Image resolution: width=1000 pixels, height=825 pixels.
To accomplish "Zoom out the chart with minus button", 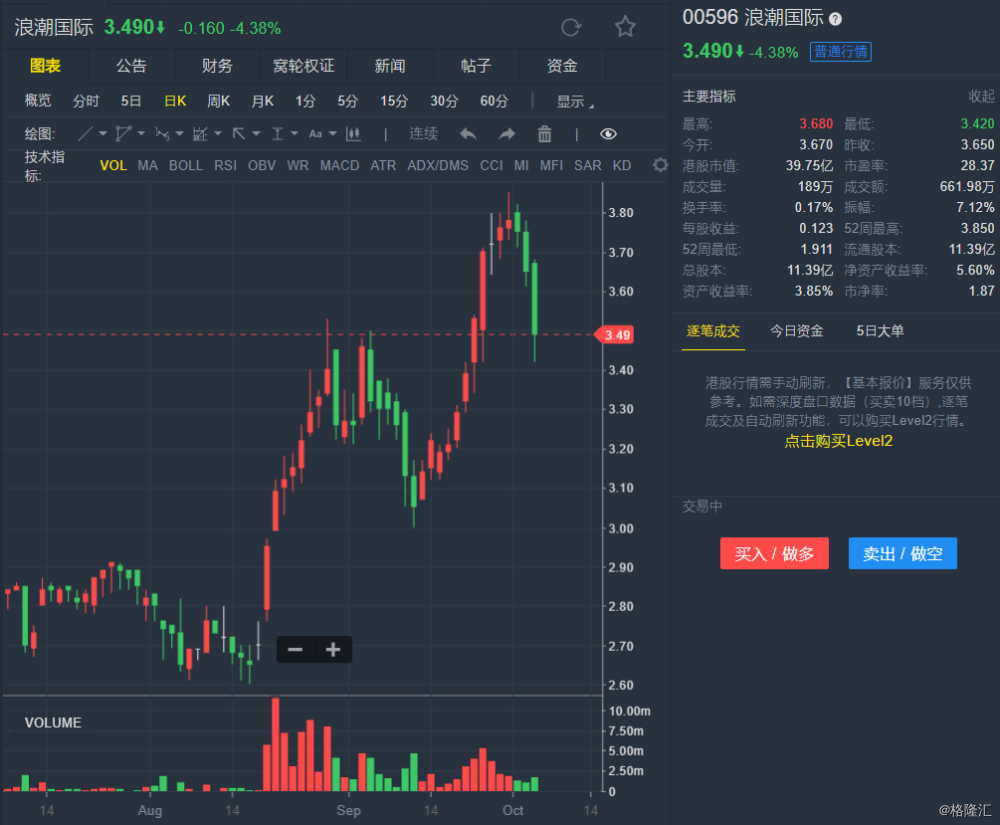I will coord(295,650).
